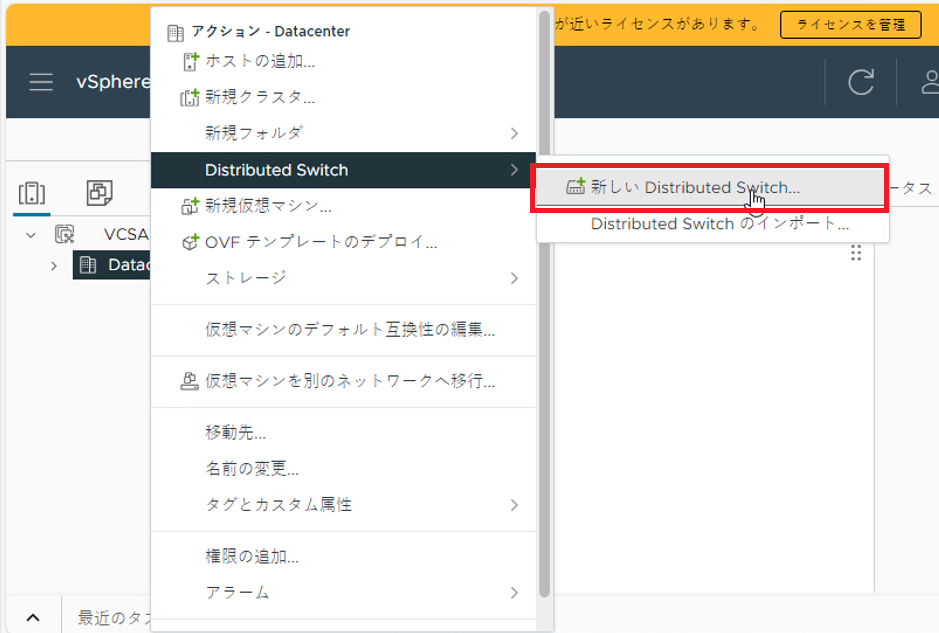
Task: Choose タグとカスタム属性 menu entry
Action: point(343,505)
